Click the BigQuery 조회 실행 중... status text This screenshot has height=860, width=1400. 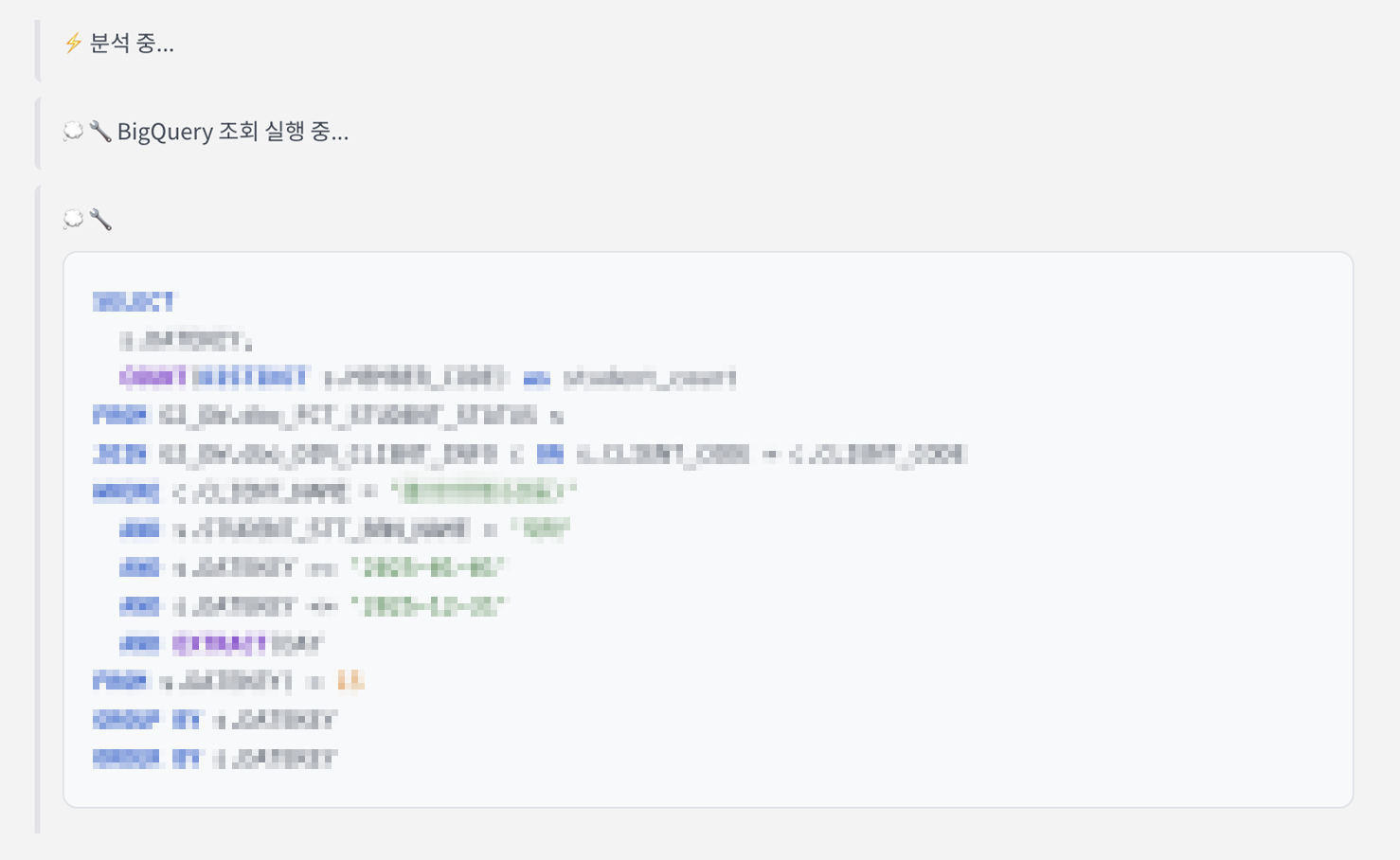click(233, 131)
